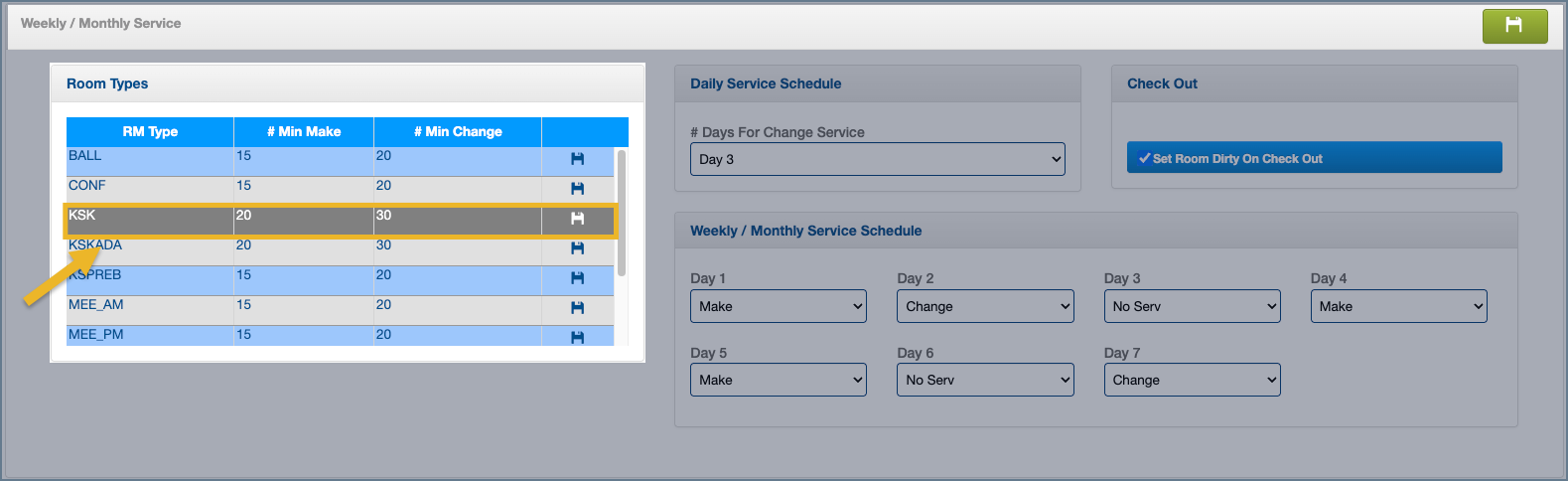Select the BALL room type
The image size is (1568, 481).
85,156
